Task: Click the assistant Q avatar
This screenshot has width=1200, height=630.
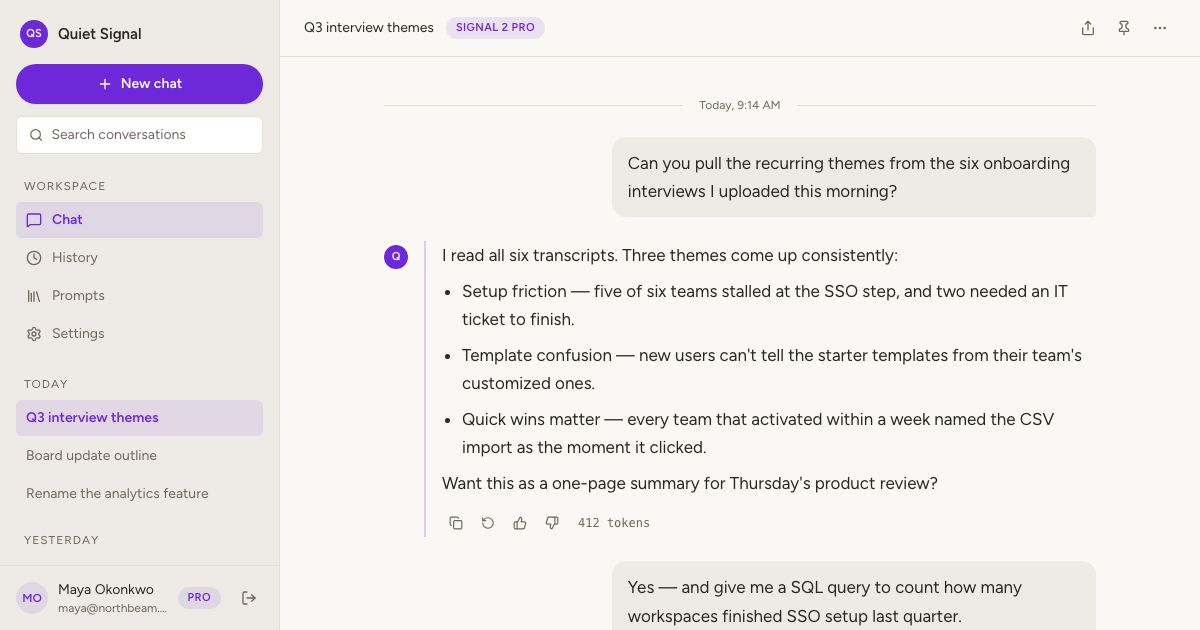Action: coord(396,257)
